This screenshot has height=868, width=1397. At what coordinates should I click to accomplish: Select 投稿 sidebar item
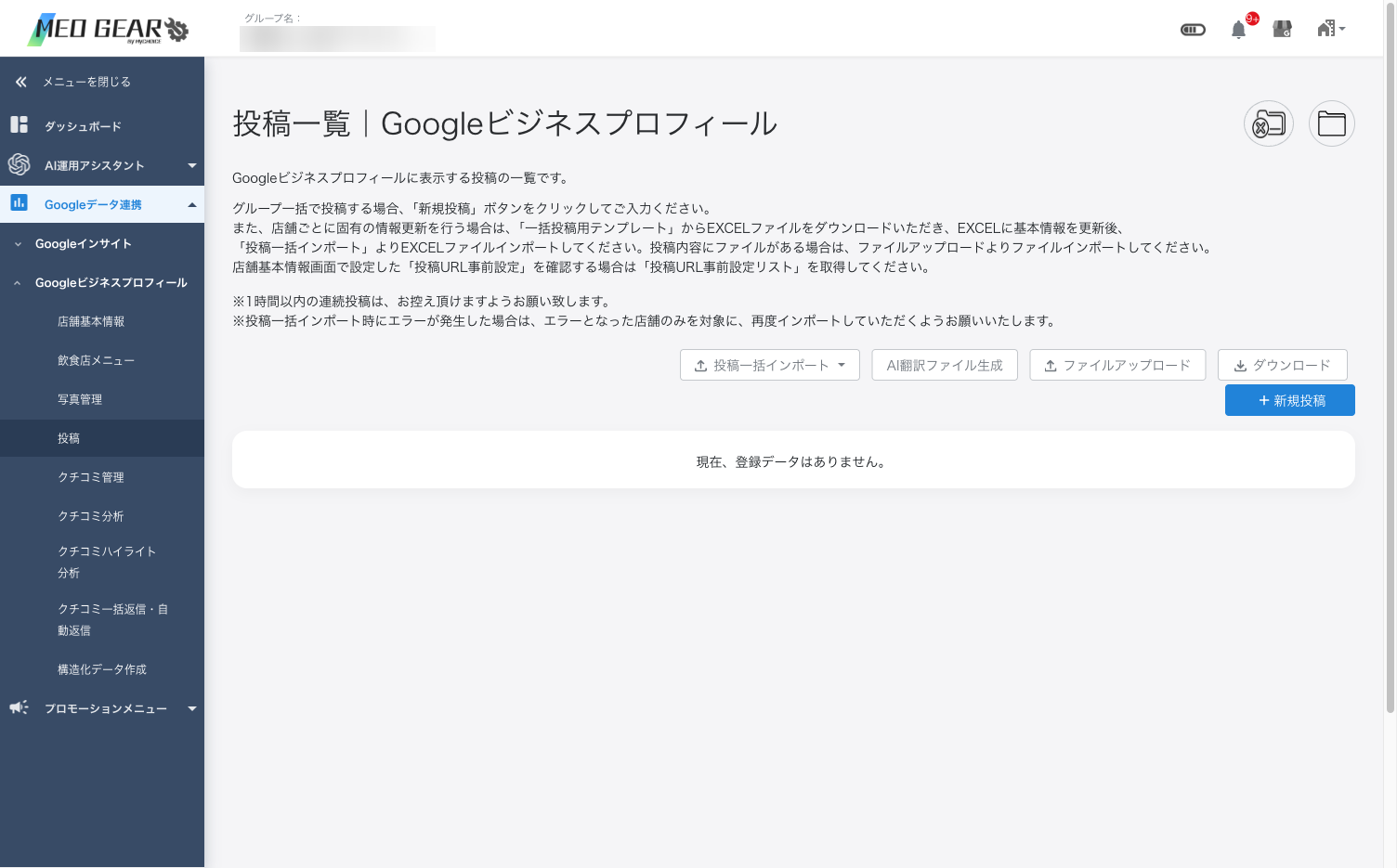click(x=102, y=438)
